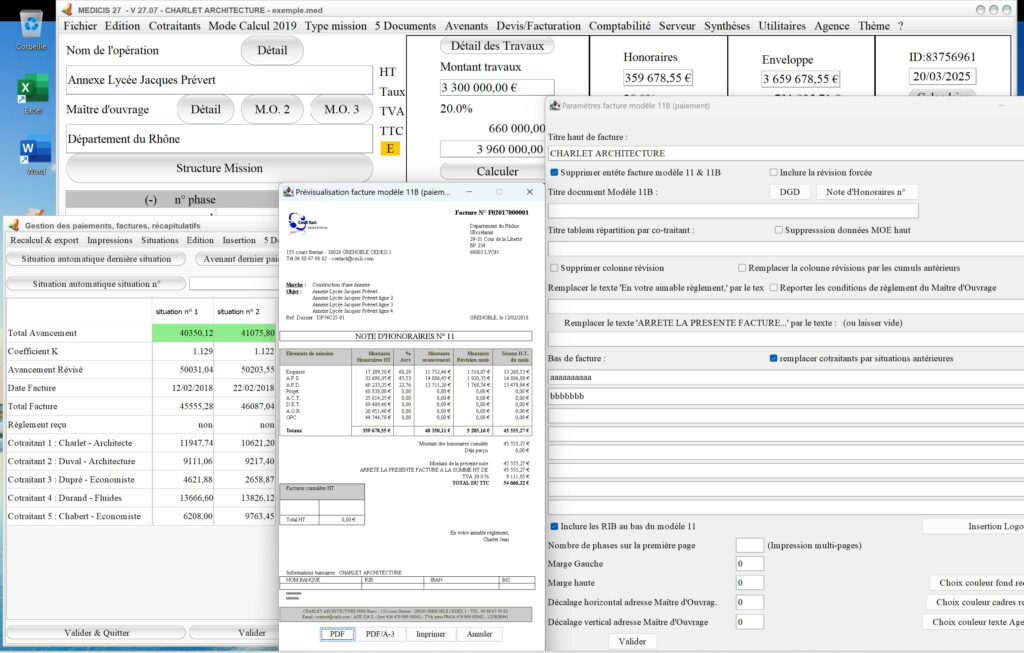Select the 40350,12 Total Avancement cell
The image size is (1024, 653).
click(184, 333)
